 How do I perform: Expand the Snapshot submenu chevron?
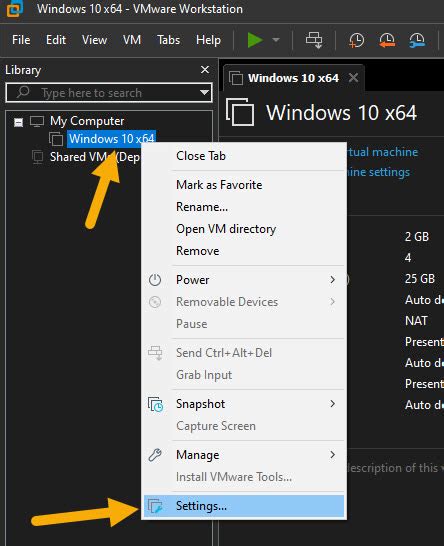[333, 404]
